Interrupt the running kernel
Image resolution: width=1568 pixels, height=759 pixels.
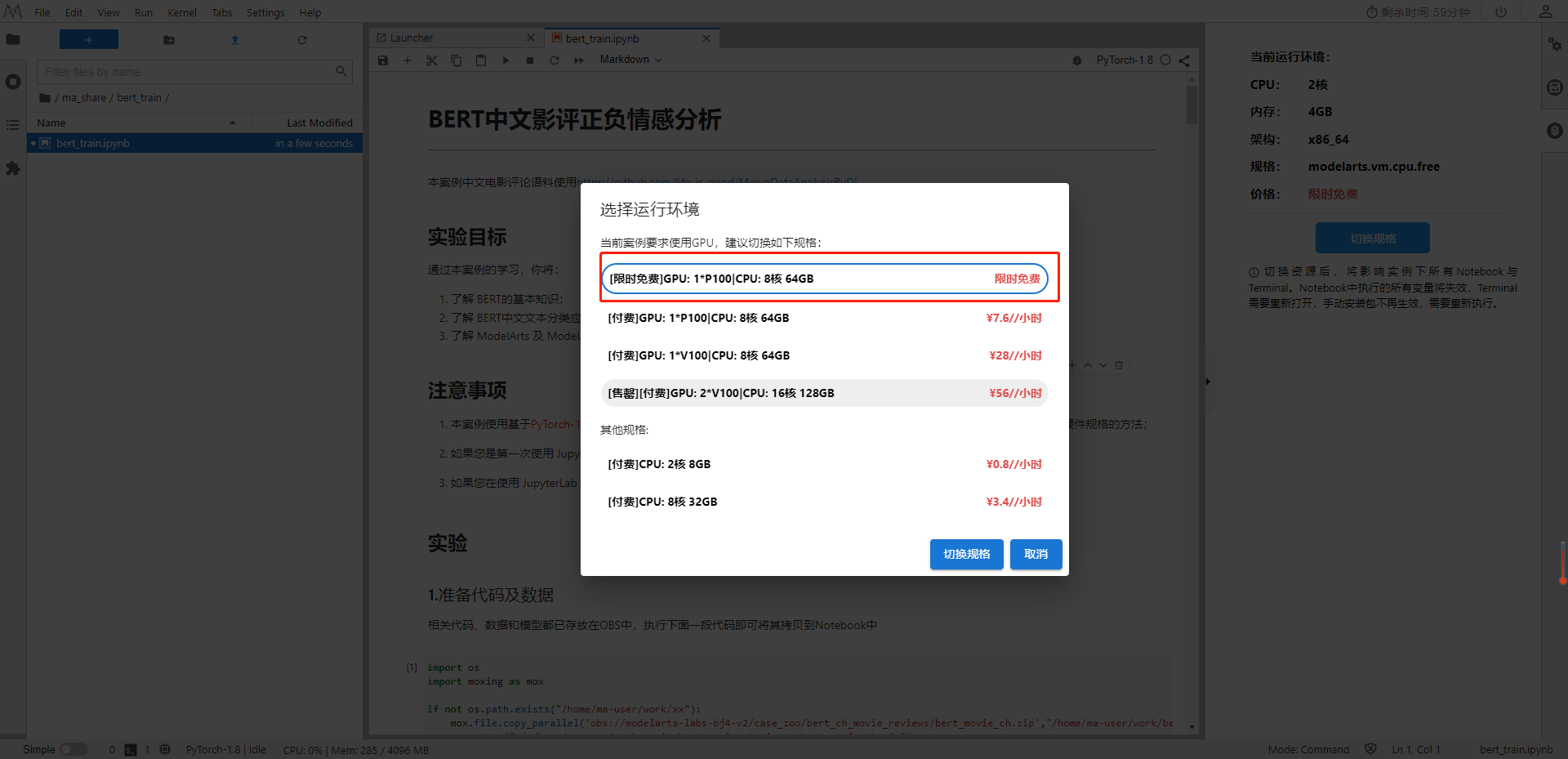[529, 60]
